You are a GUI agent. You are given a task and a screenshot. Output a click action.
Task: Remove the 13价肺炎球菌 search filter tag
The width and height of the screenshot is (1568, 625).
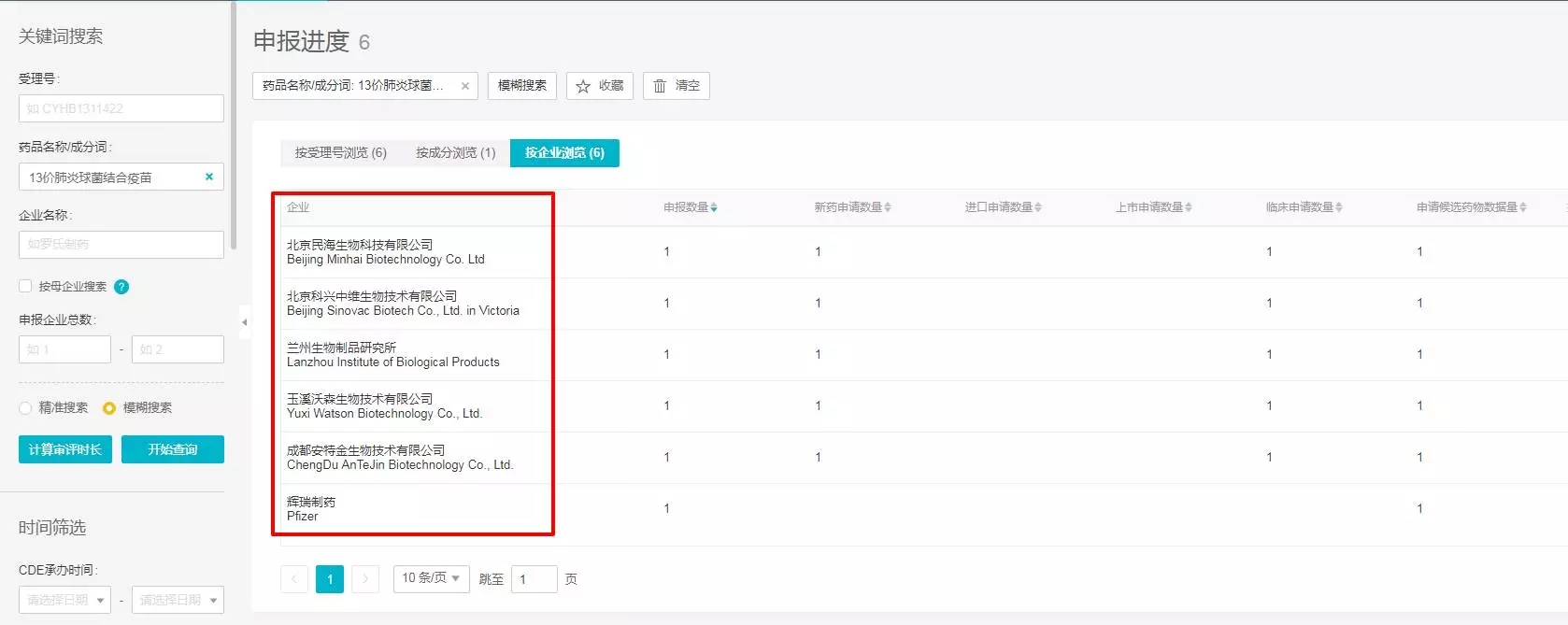(465, 86)
